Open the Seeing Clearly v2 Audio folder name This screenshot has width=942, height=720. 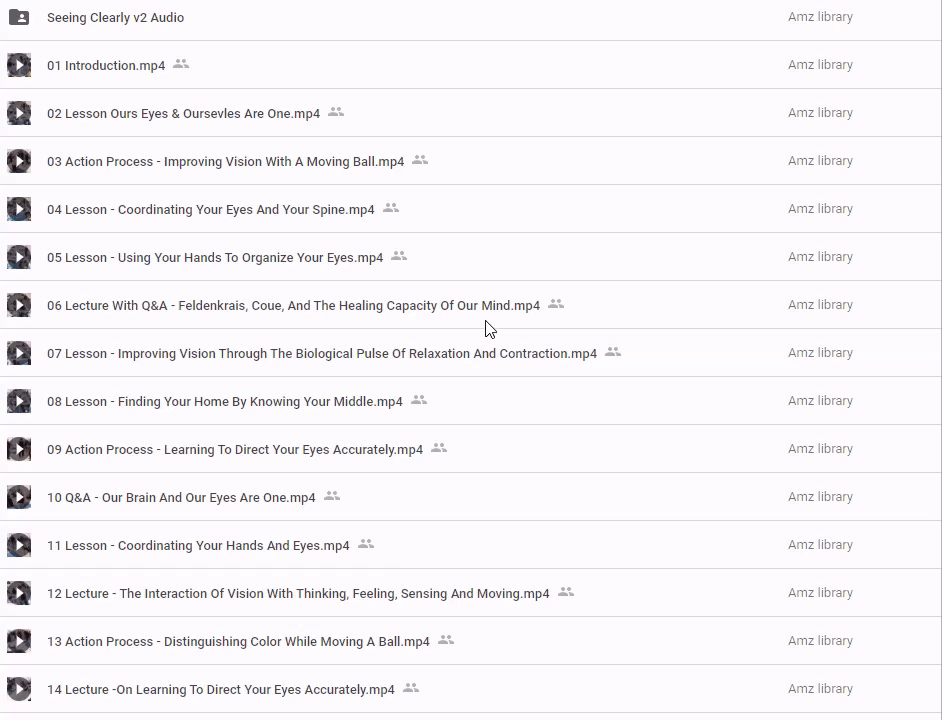[x=115, y=18]
